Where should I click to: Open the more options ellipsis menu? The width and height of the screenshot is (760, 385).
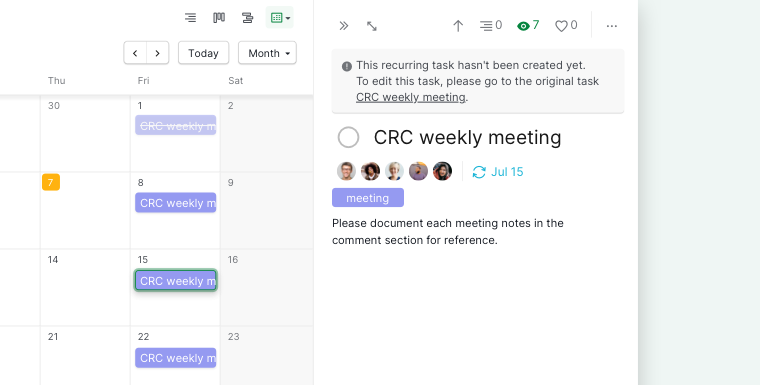[x=612, y=26]
